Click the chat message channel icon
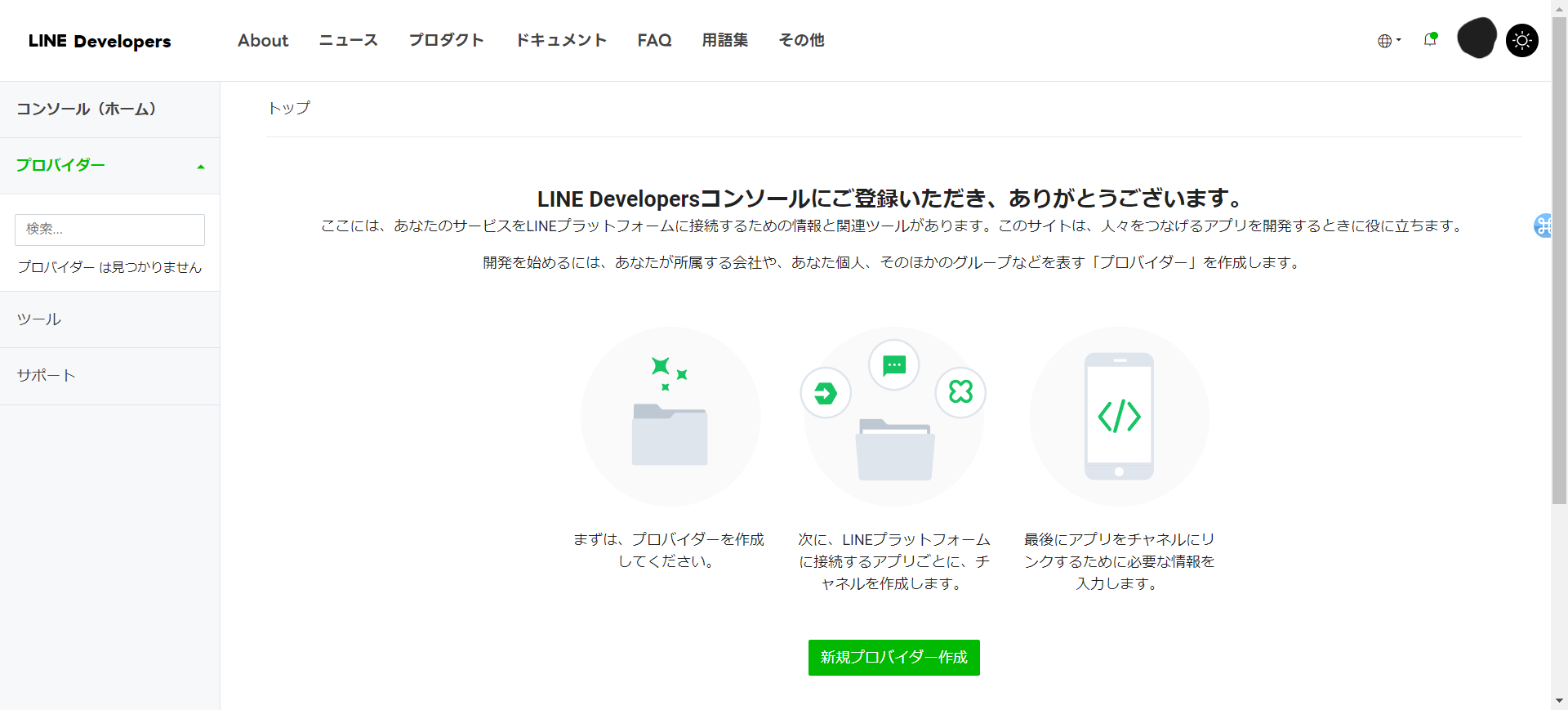The image size is (1568, 710). [x=894, y=364]
